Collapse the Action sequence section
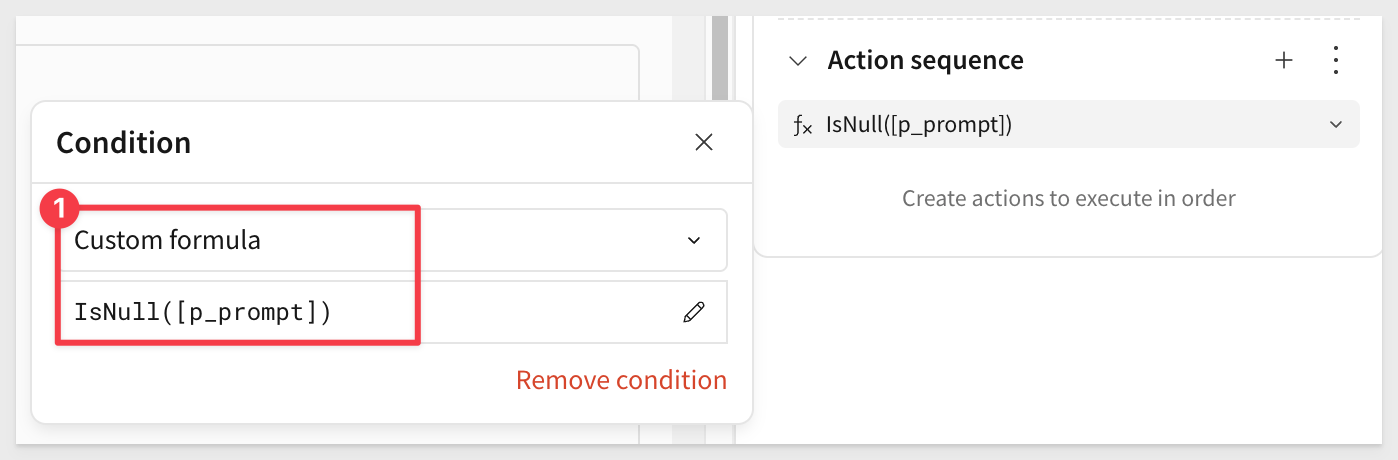This screenshot has height=460, width=1398. coord(797,61)
